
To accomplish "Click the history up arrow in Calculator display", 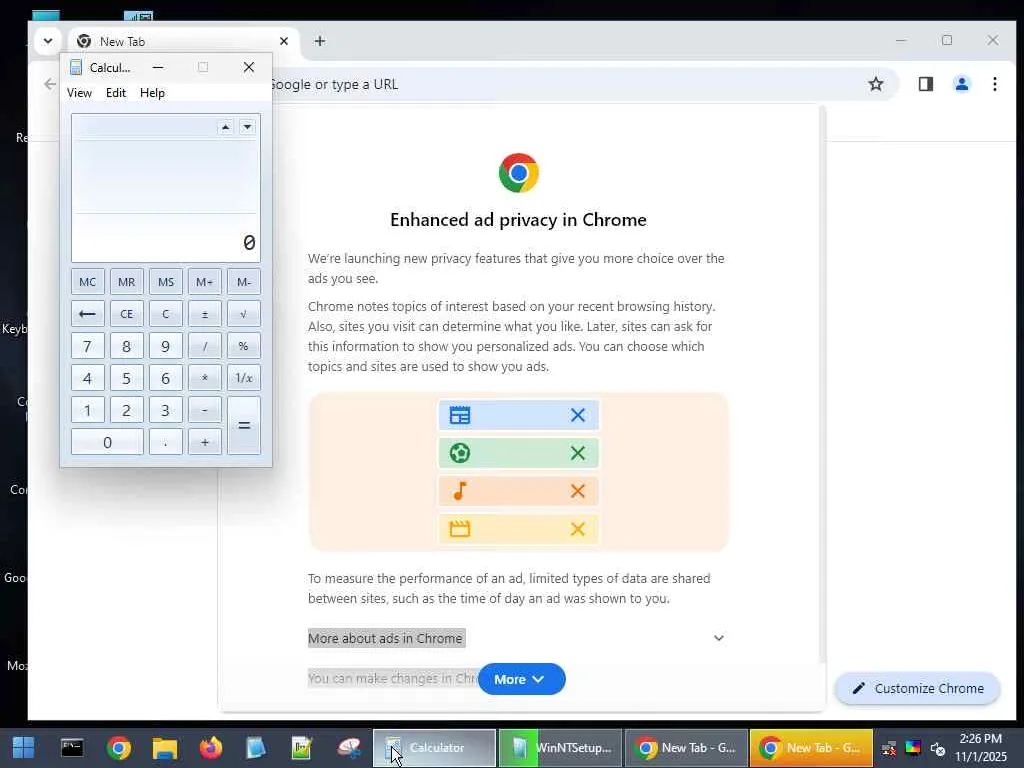I will (225, 127).
